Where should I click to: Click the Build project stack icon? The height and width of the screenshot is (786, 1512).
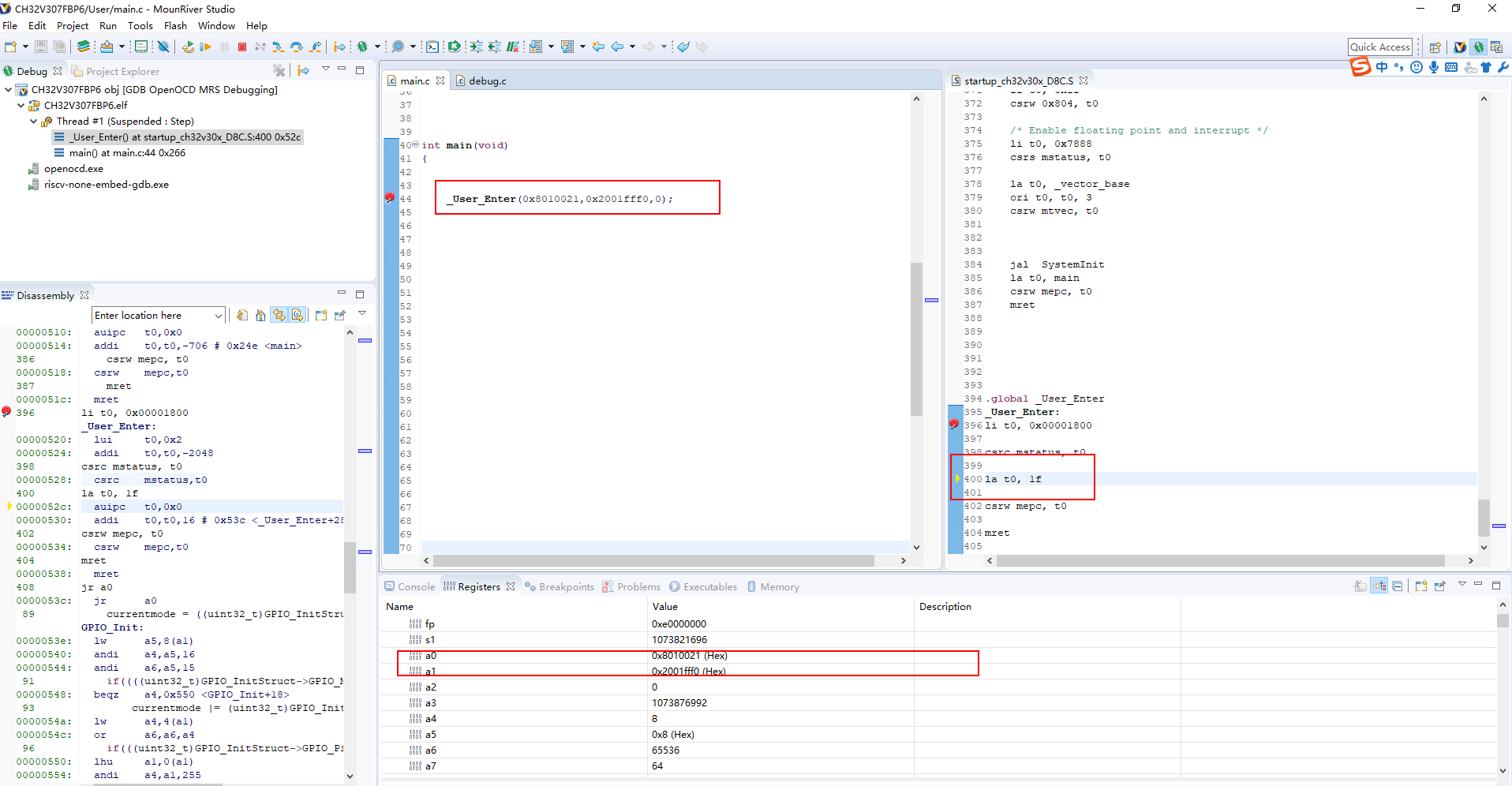(83, 47)
